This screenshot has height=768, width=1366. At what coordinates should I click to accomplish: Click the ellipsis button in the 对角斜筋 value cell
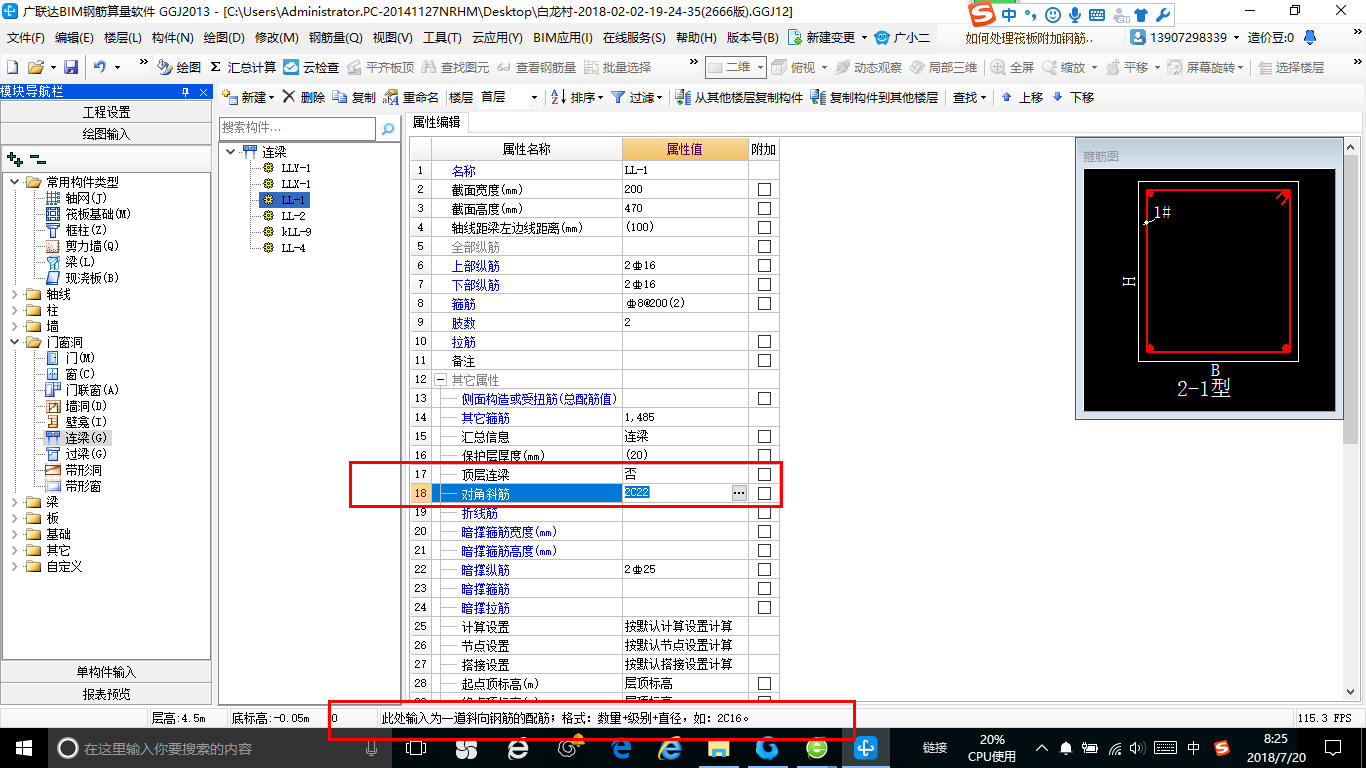(739, 493)
